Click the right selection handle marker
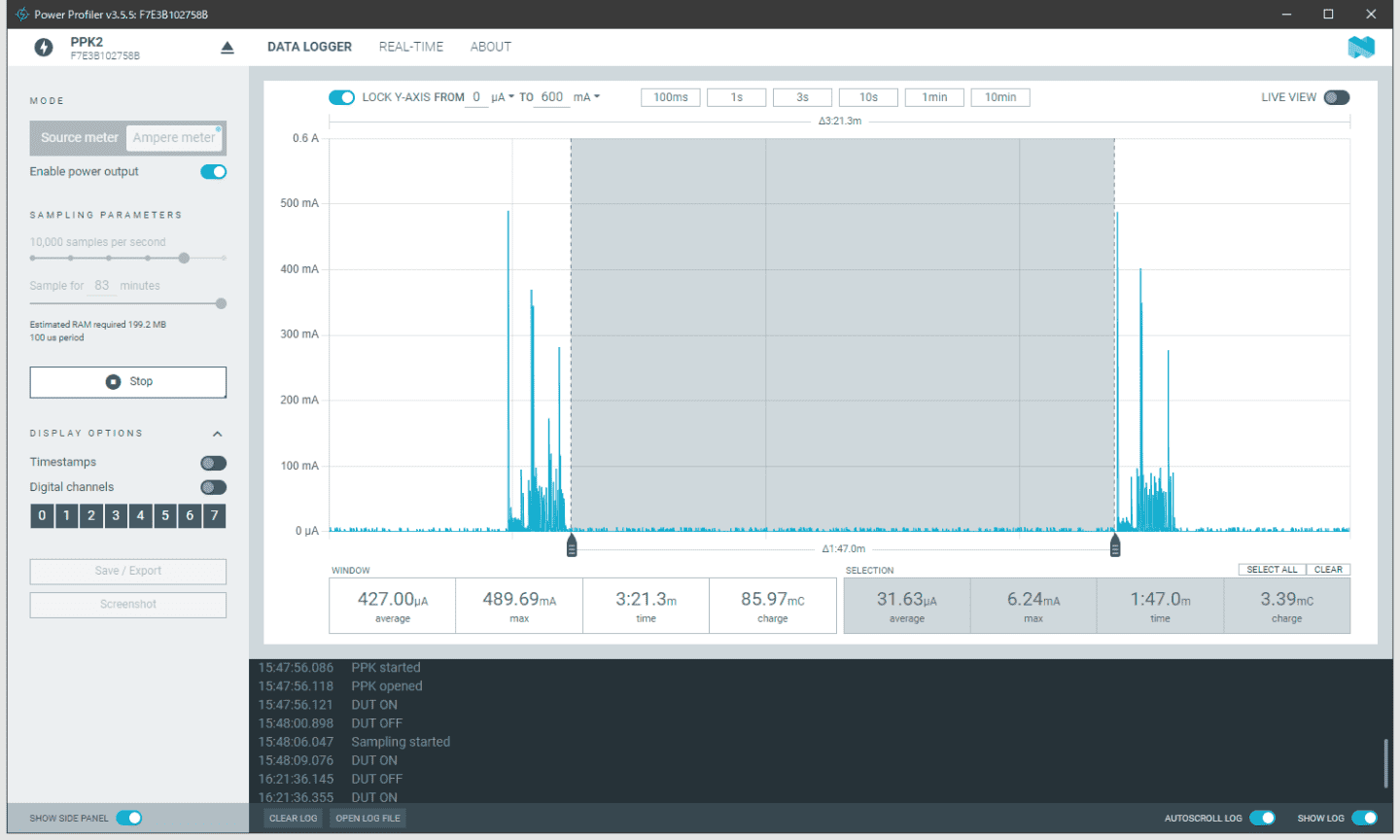Screen dimensions: 1400x840 tap(1115, 545)
